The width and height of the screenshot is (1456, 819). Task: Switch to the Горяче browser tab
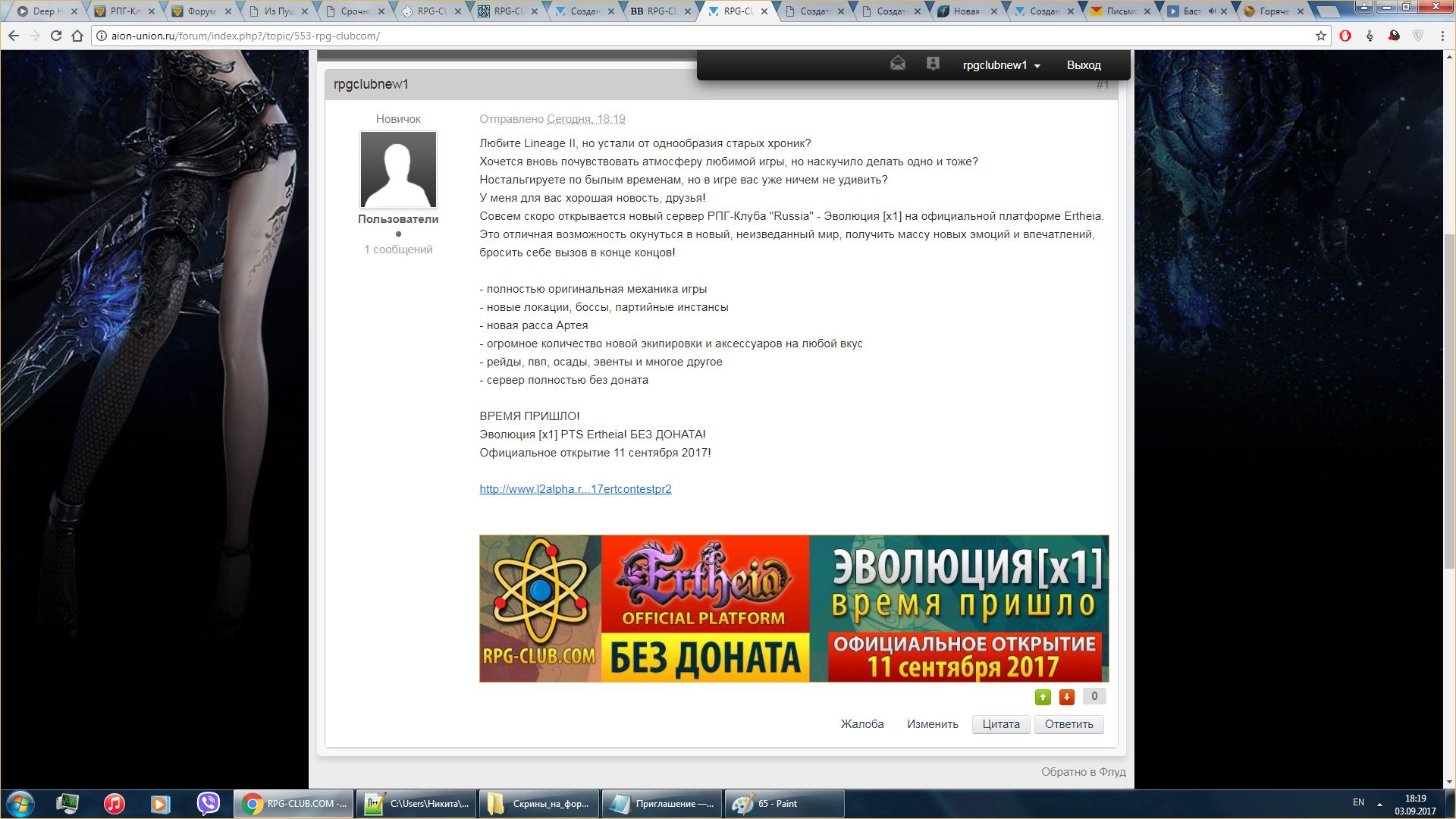click(x=1274, y=11)
